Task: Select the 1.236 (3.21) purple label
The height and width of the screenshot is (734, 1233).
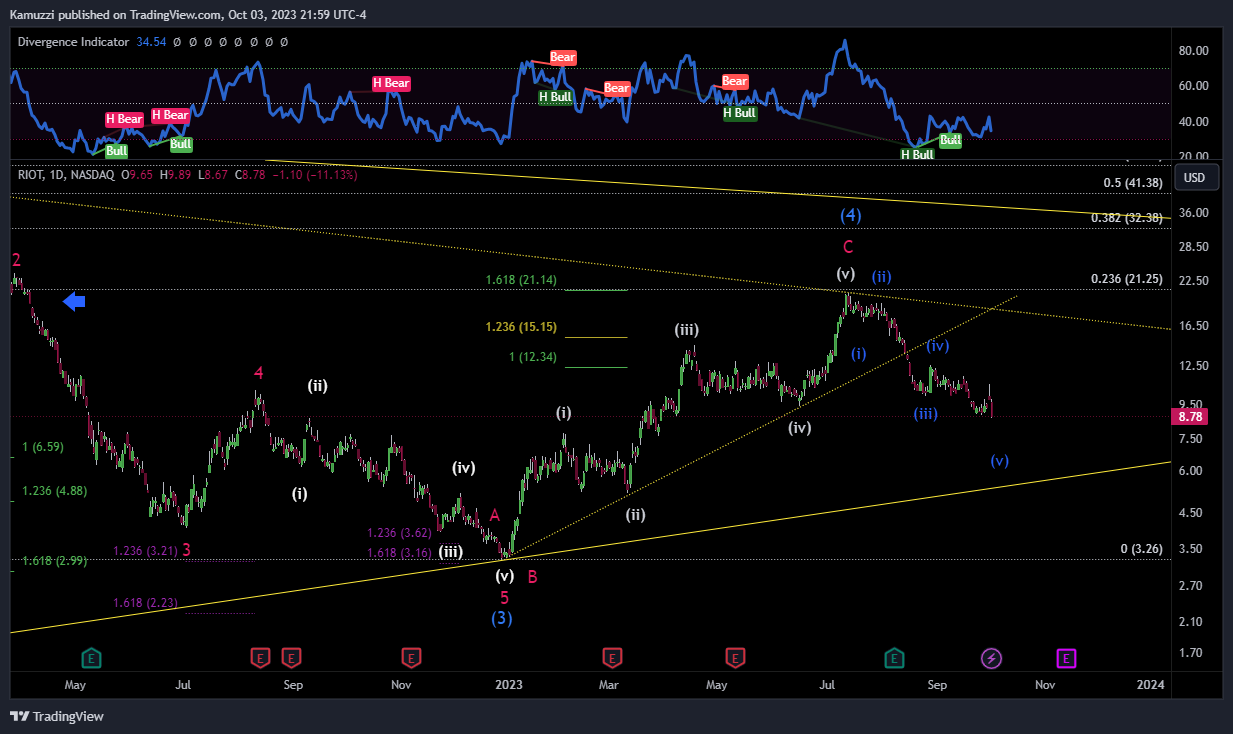Action: point(144,550)
